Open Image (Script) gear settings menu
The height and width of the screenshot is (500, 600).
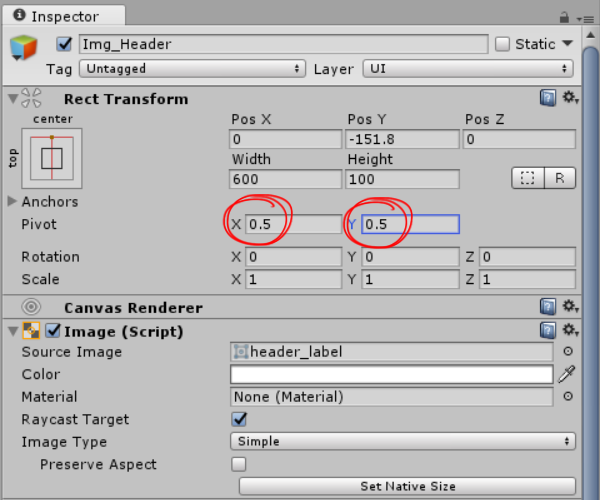coord(570,330)
